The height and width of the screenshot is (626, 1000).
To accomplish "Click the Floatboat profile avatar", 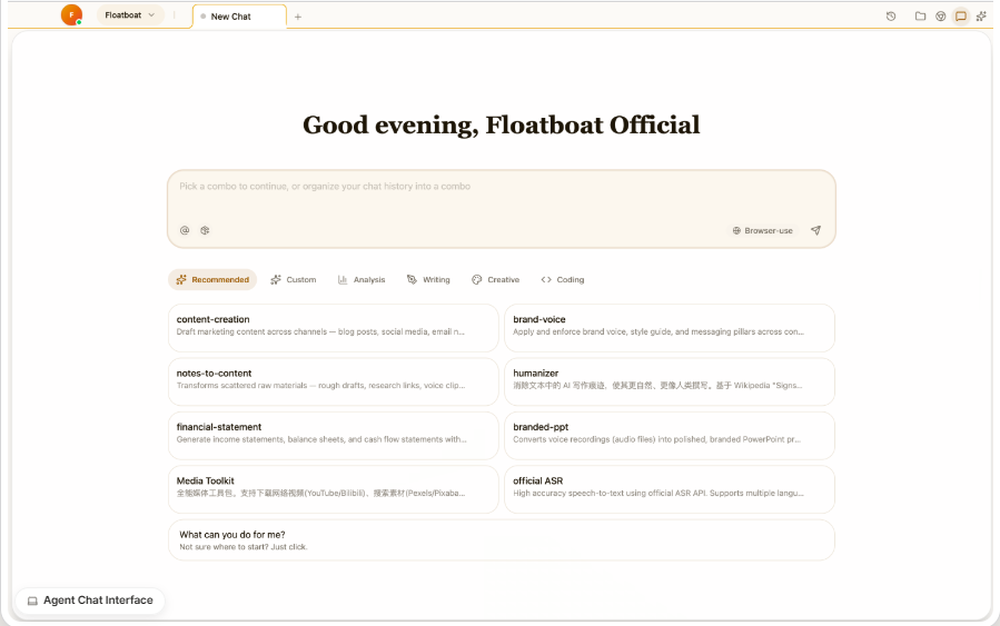I will pyautogui.click(x=70, y=16).
